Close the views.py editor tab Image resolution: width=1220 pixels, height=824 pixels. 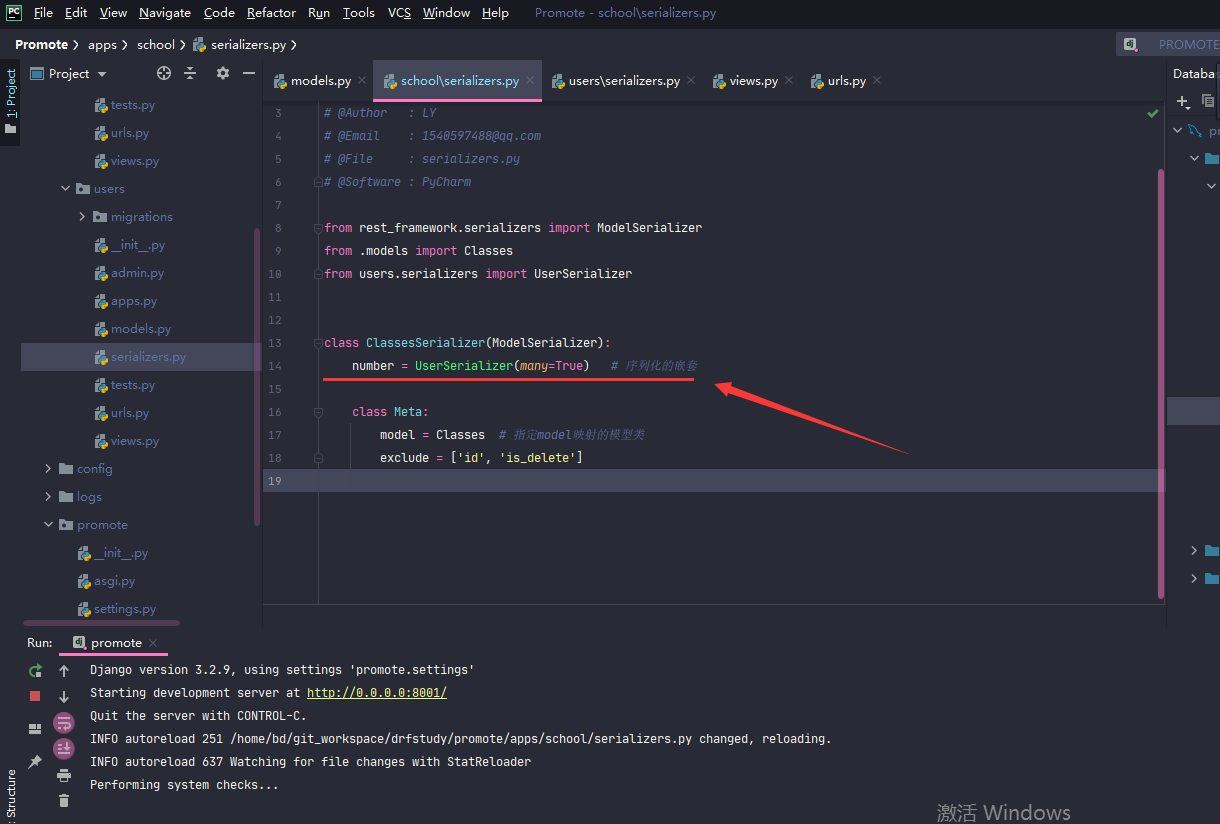point(789,81)
